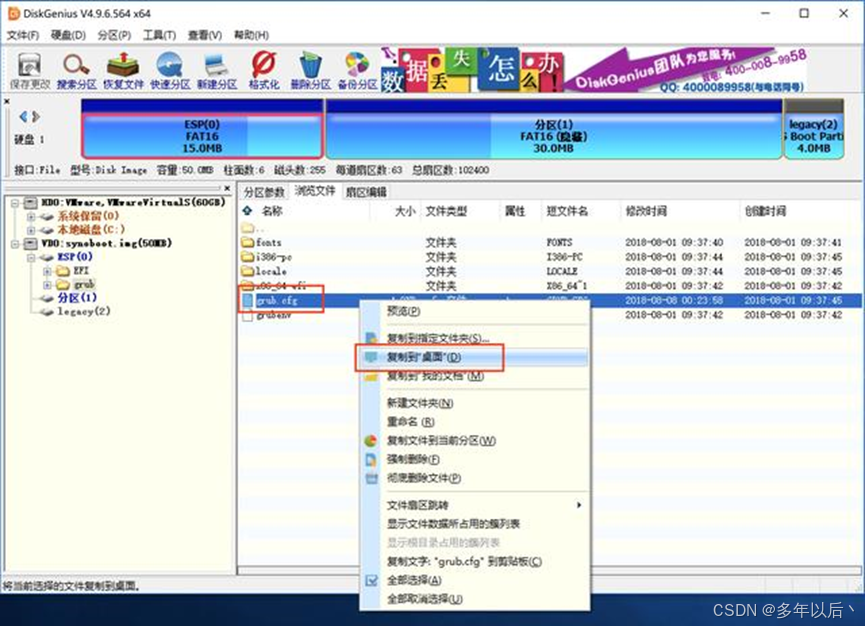Click the 复制文件到当前分区 pie icon
The height and width of the screenshot is (626, 865).
coord(371,441)
